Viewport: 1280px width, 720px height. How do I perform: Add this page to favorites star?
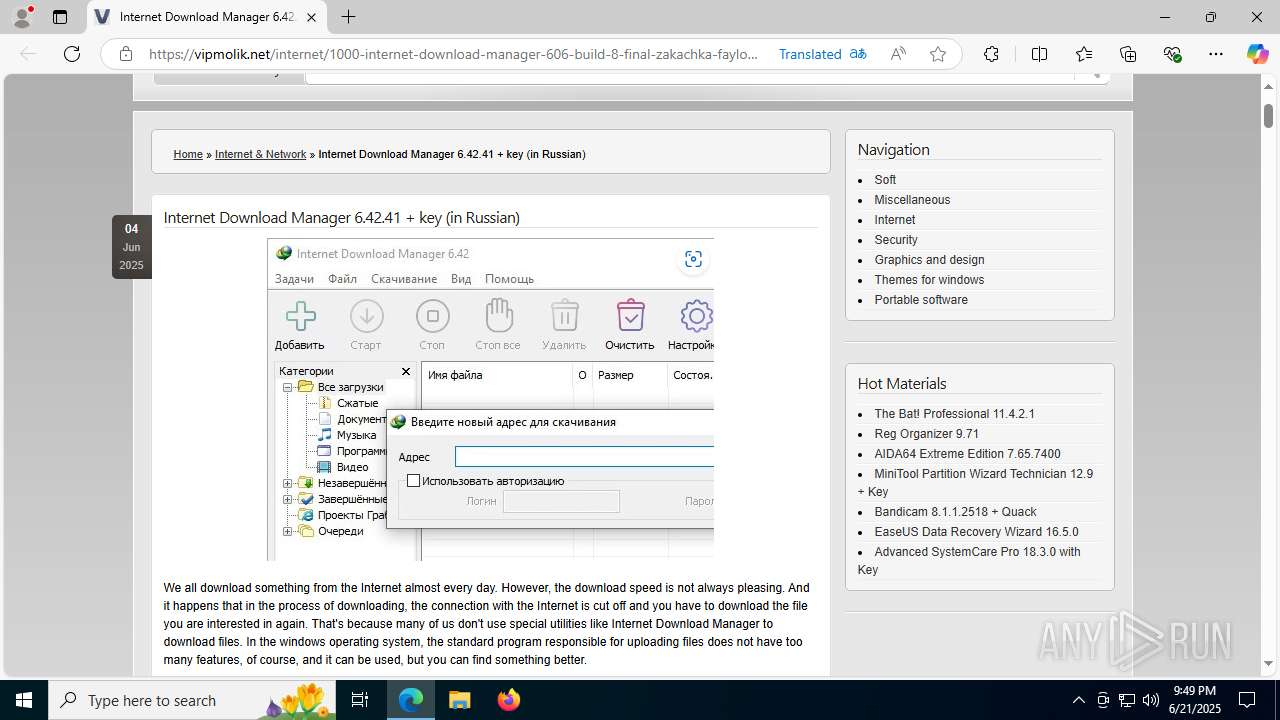938,54
